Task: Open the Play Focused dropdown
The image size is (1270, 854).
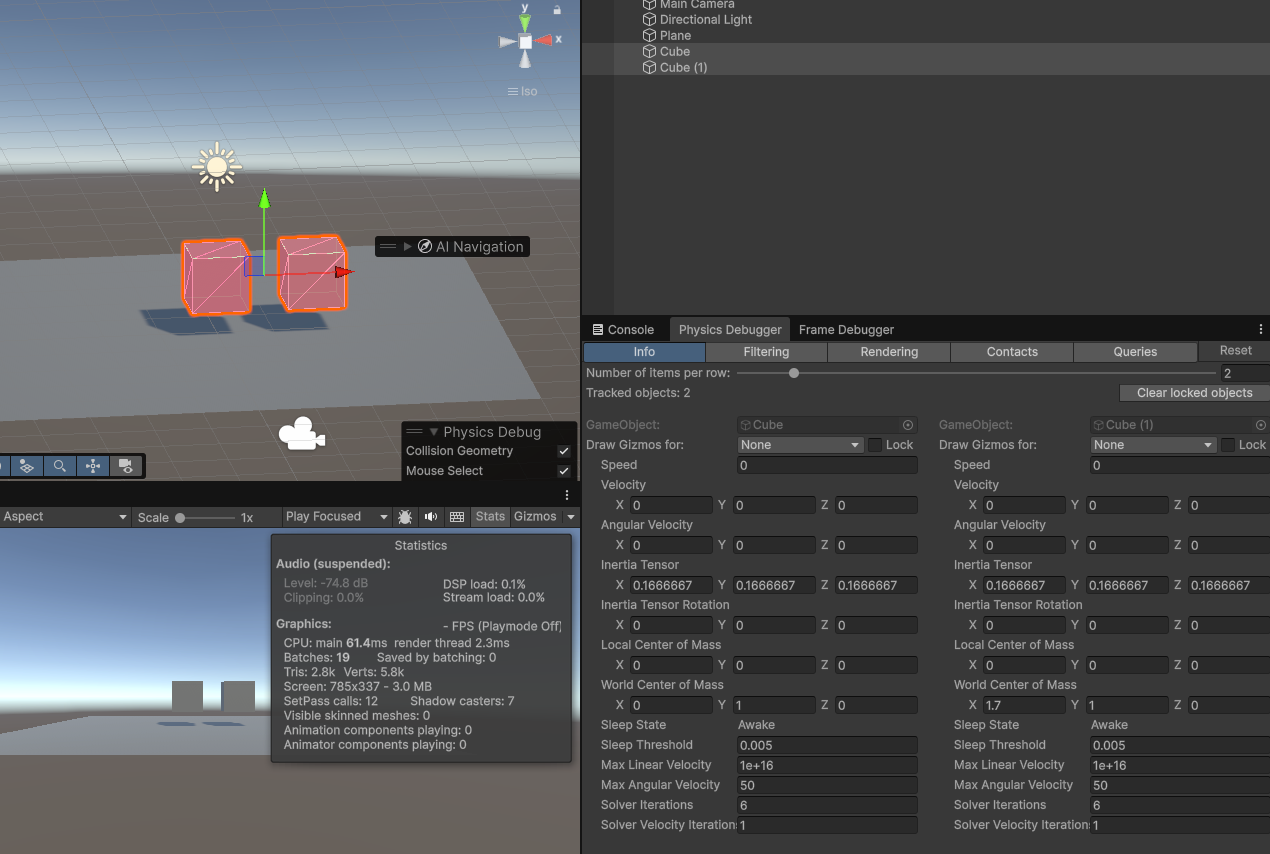Action: pyautogui.click(x=336, y=517)
